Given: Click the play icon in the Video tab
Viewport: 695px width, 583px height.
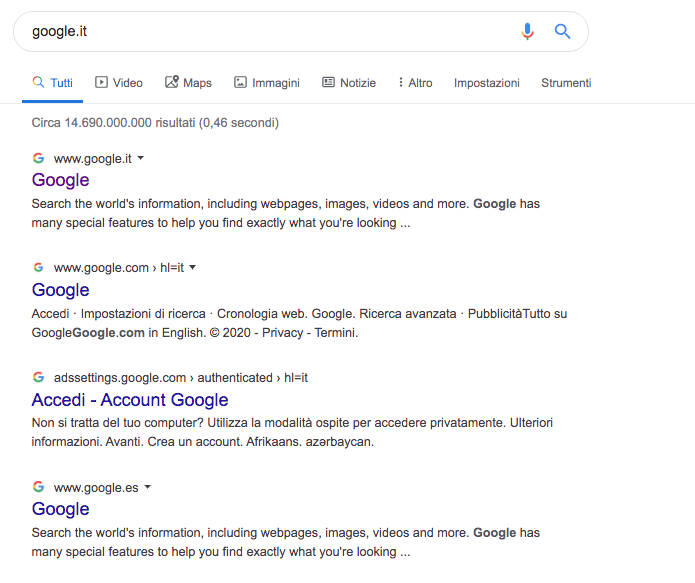Looking at the screenshot, I should click(101, 82).
